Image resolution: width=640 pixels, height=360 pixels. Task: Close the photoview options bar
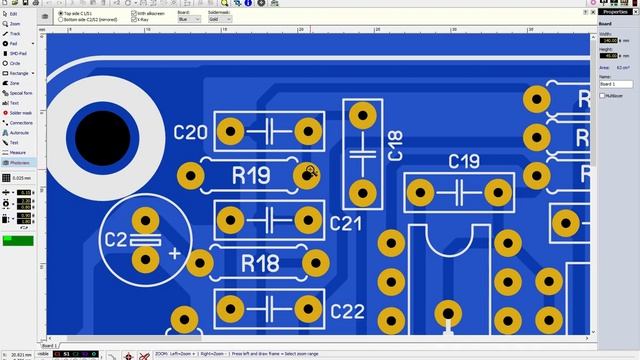[593, 13]
